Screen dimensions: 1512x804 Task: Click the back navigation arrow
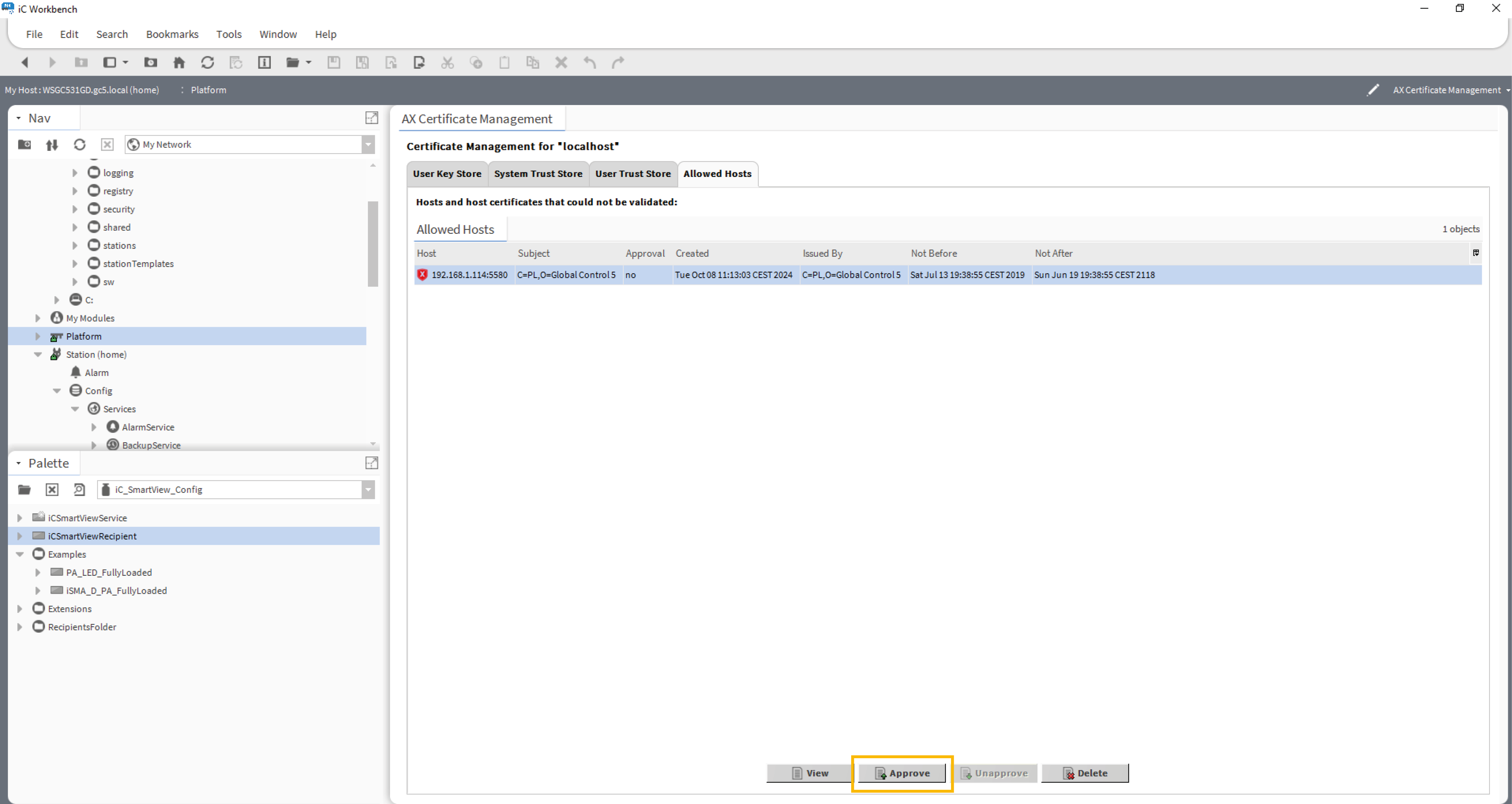click(x=24, y=62)
